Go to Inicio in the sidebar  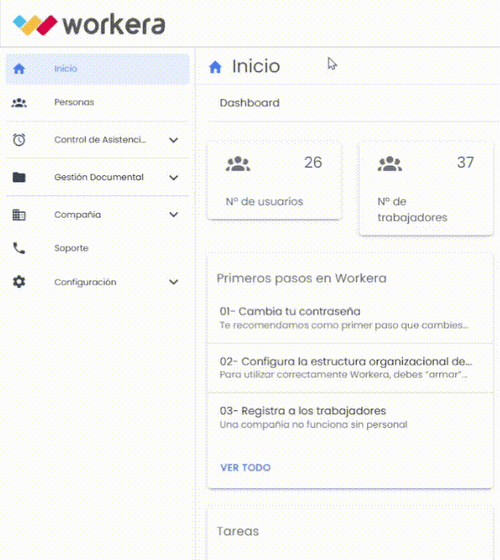pyautogui.click(x=98, y=69)
